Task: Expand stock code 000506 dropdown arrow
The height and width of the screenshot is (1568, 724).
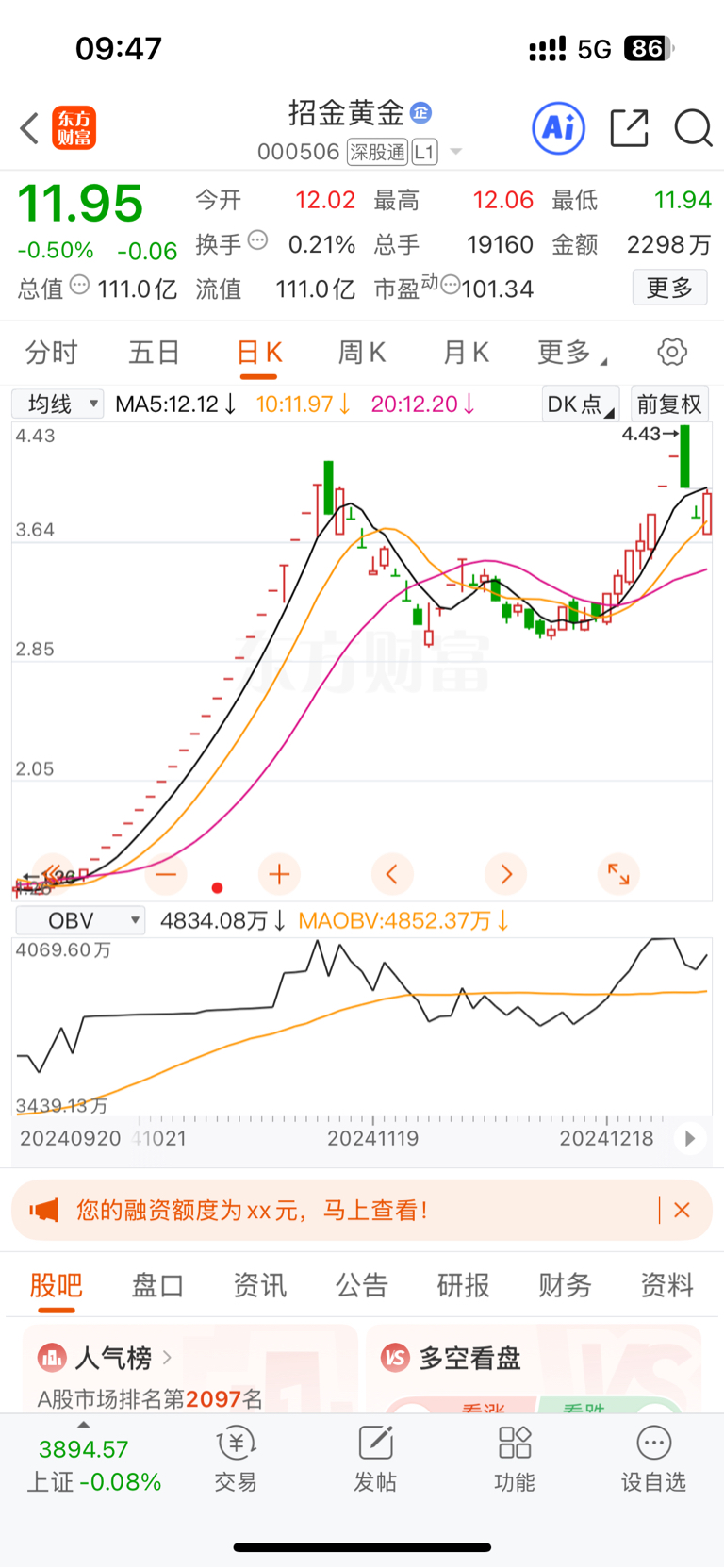Action: [456, 152]
